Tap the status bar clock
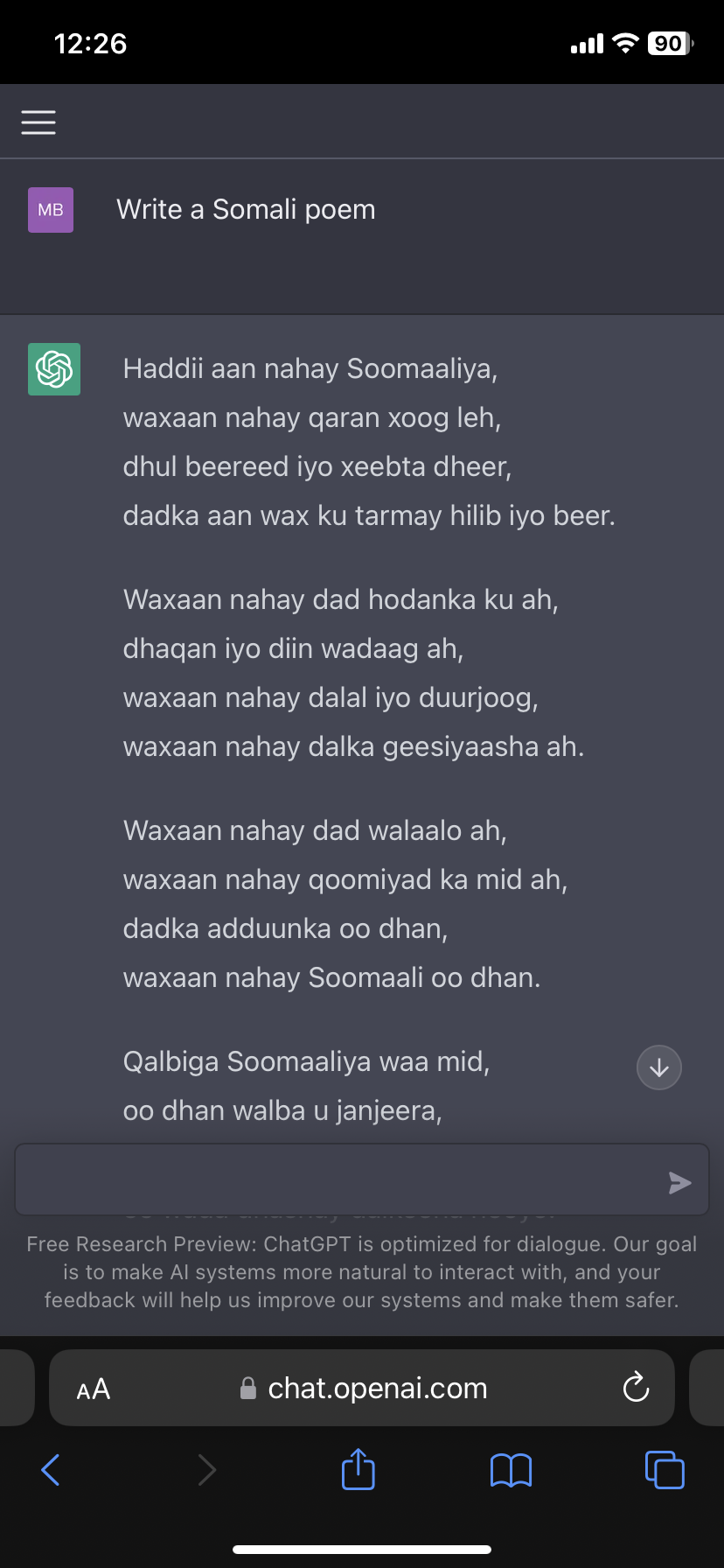 coord(90,44)
